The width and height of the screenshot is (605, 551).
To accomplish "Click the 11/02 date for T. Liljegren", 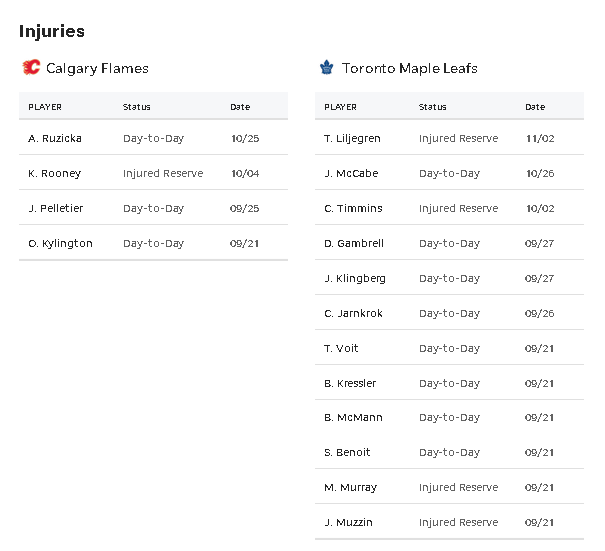I will click(540, 139).
